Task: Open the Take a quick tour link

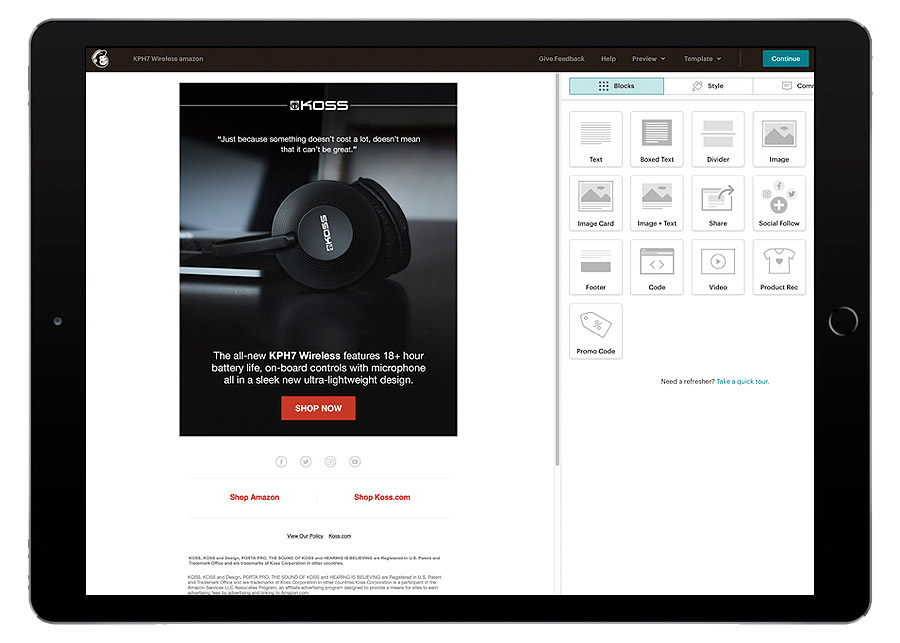Action: [x=743, y=381]
